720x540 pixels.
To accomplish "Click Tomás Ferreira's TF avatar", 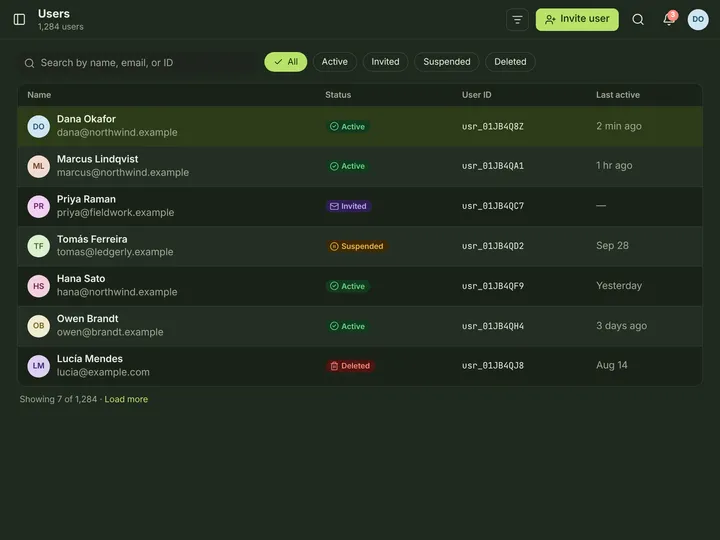I will (39, 246).
